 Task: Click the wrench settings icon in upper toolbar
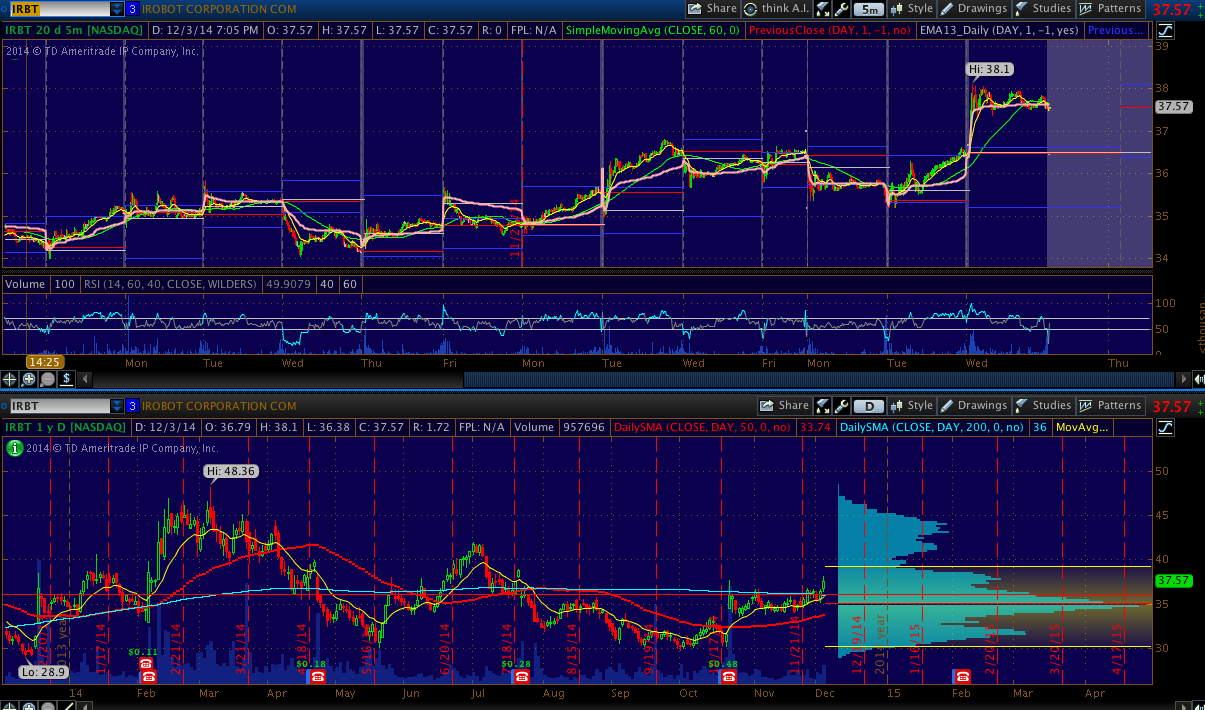point(842,9)
